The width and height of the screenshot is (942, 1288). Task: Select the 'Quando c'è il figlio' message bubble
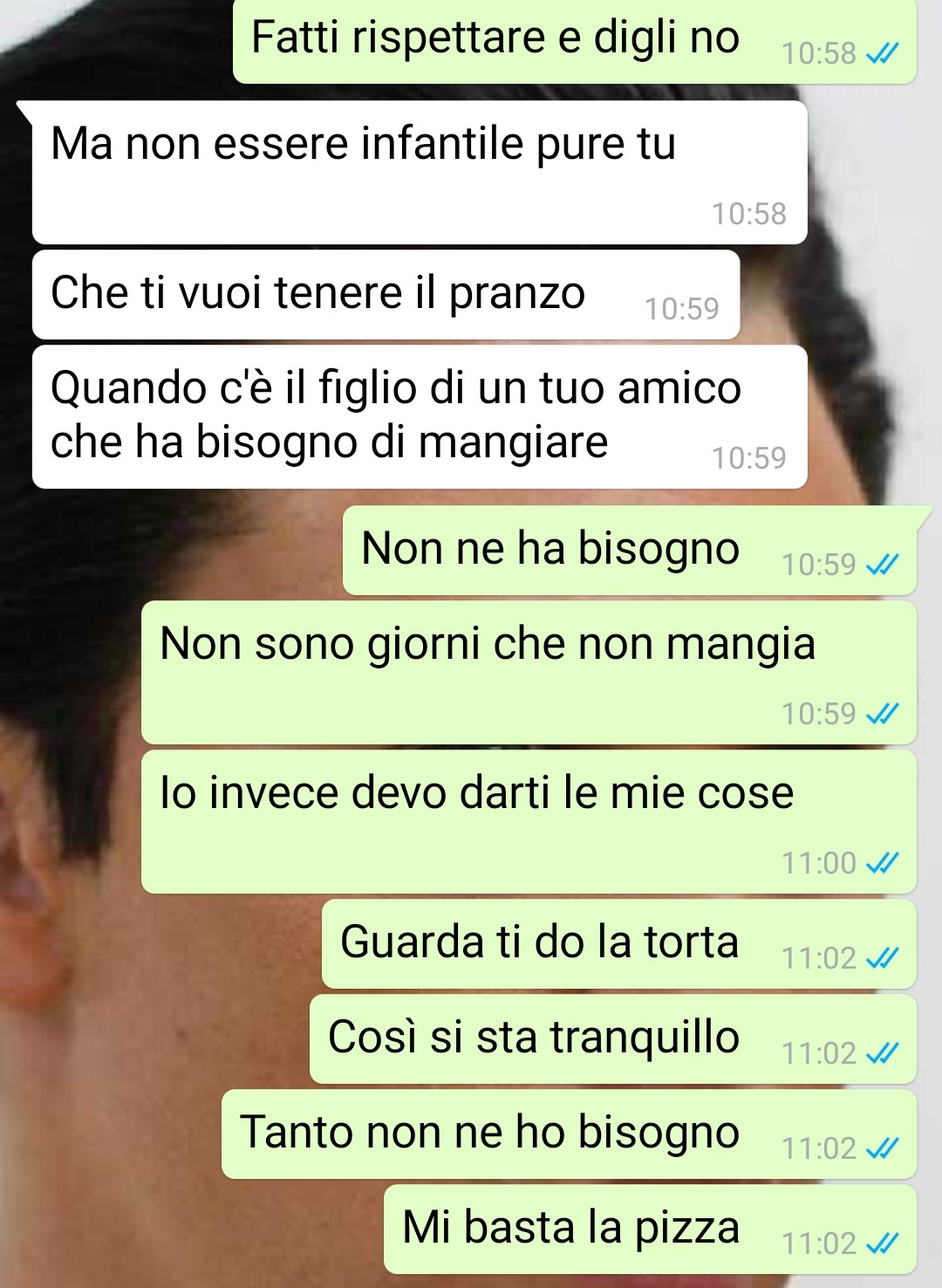420,417
